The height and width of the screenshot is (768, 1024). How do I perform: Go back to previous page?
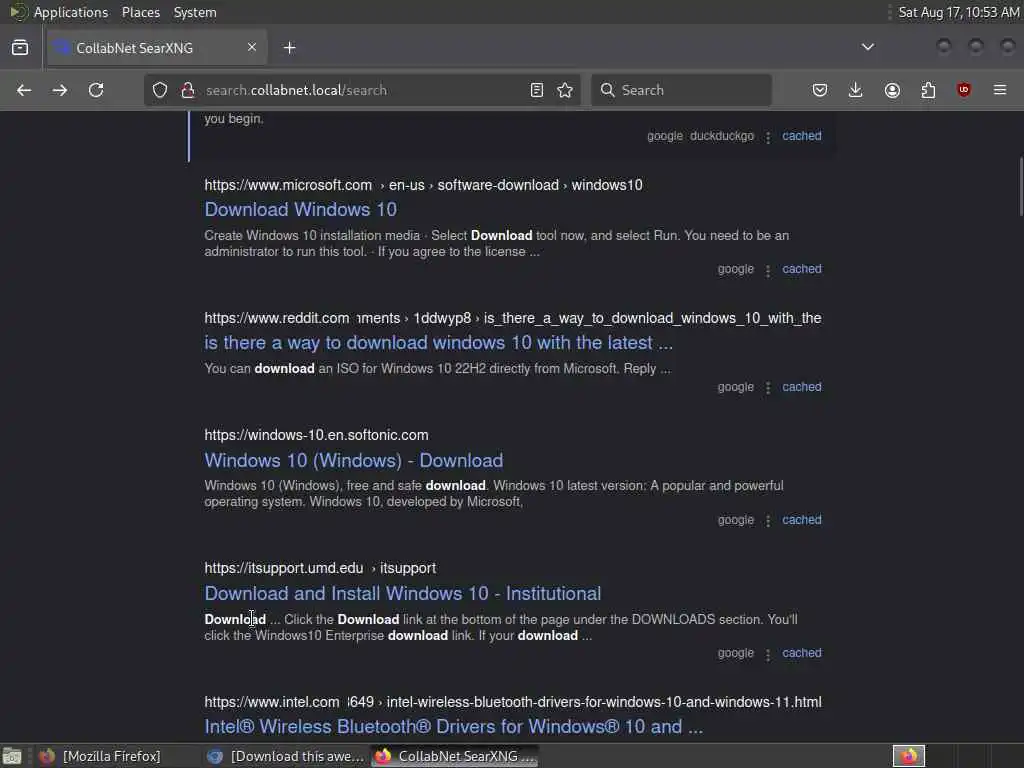click(x=24, y=90)
